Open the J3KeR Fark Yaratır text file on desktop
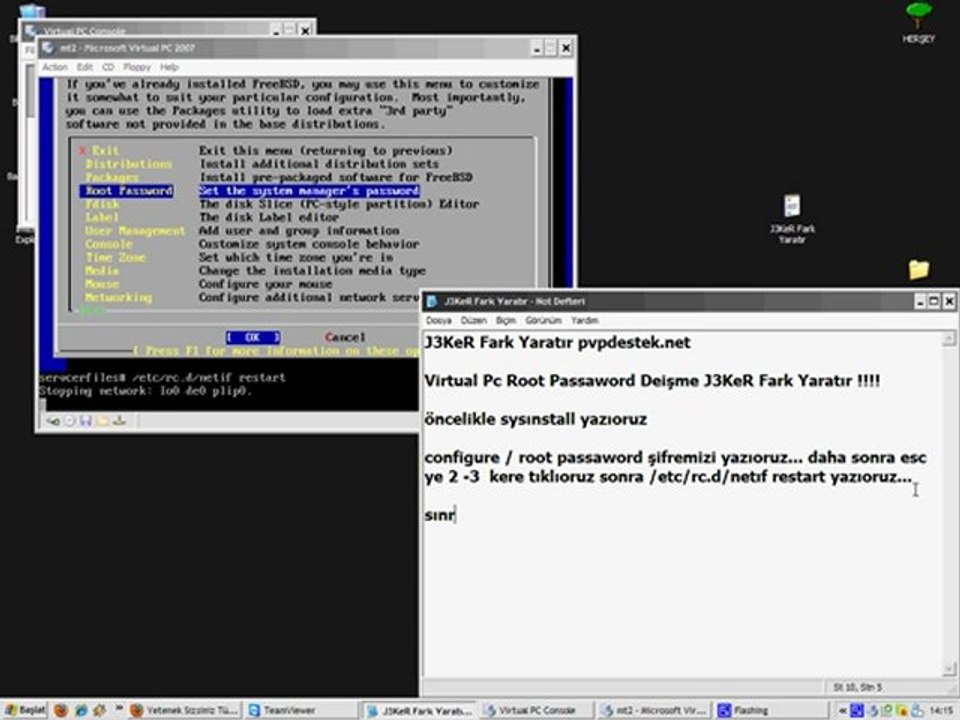Image resolution: width=960 pixels, height=720 pixels. tap(792, 219)
